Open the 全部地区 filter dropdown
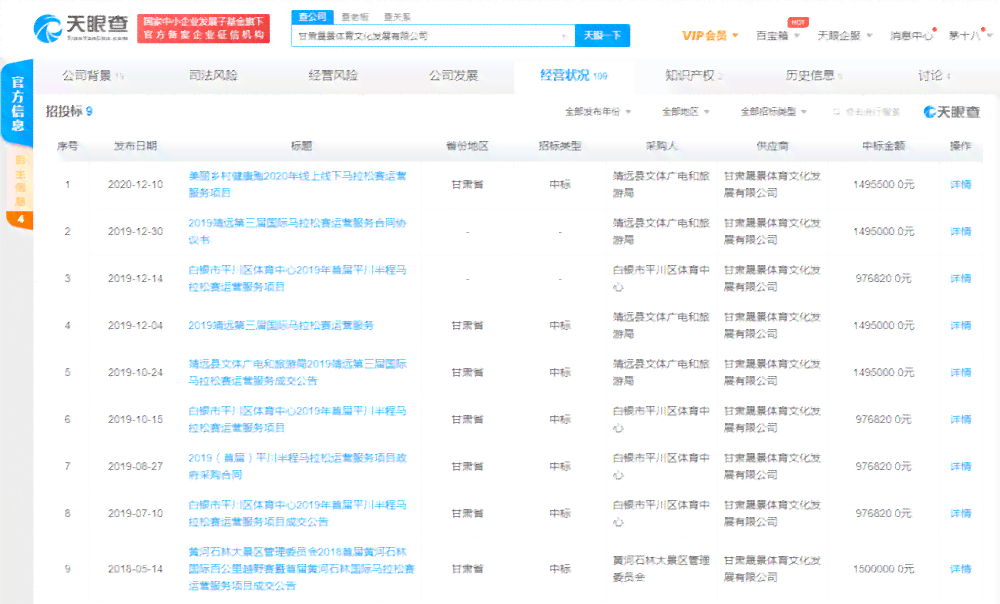 686,112
